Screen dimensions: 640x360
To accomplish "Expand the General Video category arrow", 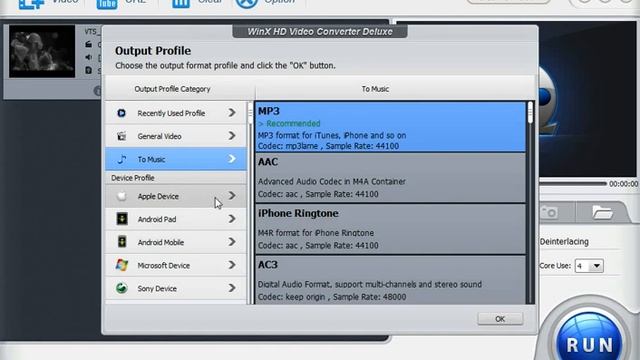I will coord(232,136).
